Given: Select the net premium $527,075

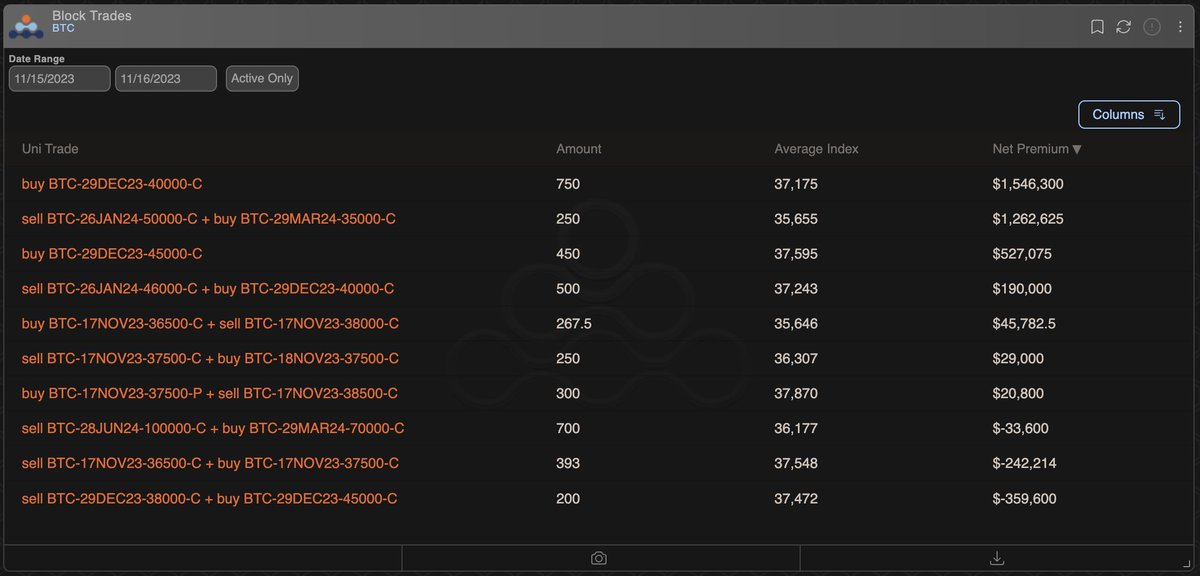Looking at the screenshot, I should (x=1022, y=254).
